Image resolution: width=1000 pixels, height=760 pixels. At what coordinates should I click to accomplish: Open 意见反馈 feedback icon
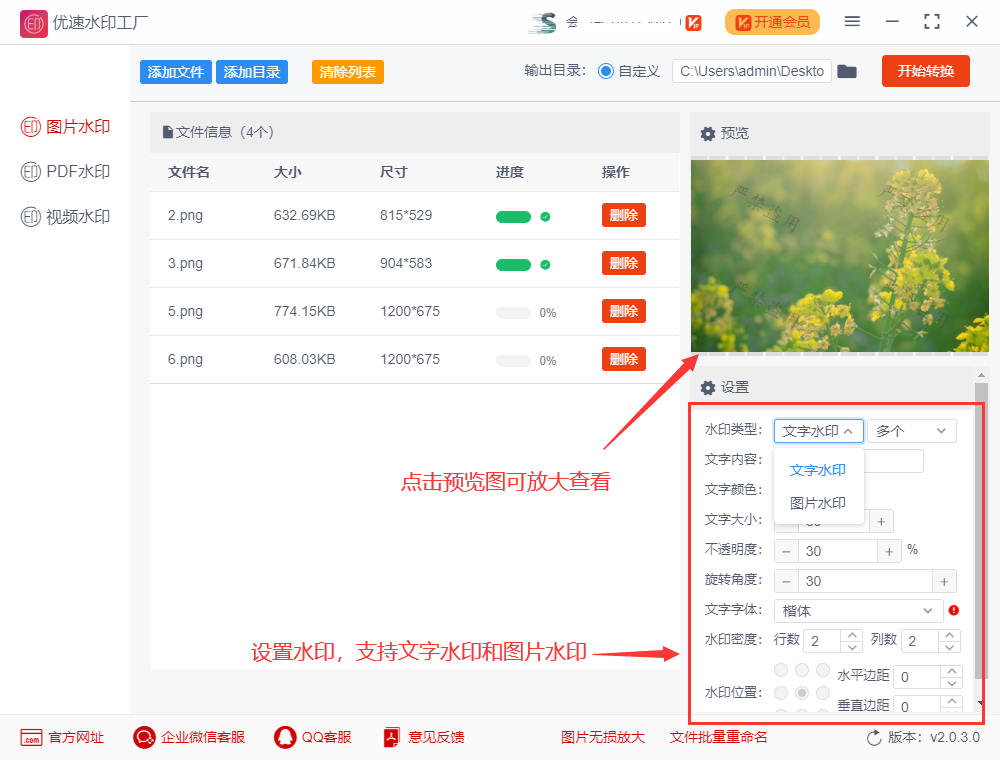[391, 737]
